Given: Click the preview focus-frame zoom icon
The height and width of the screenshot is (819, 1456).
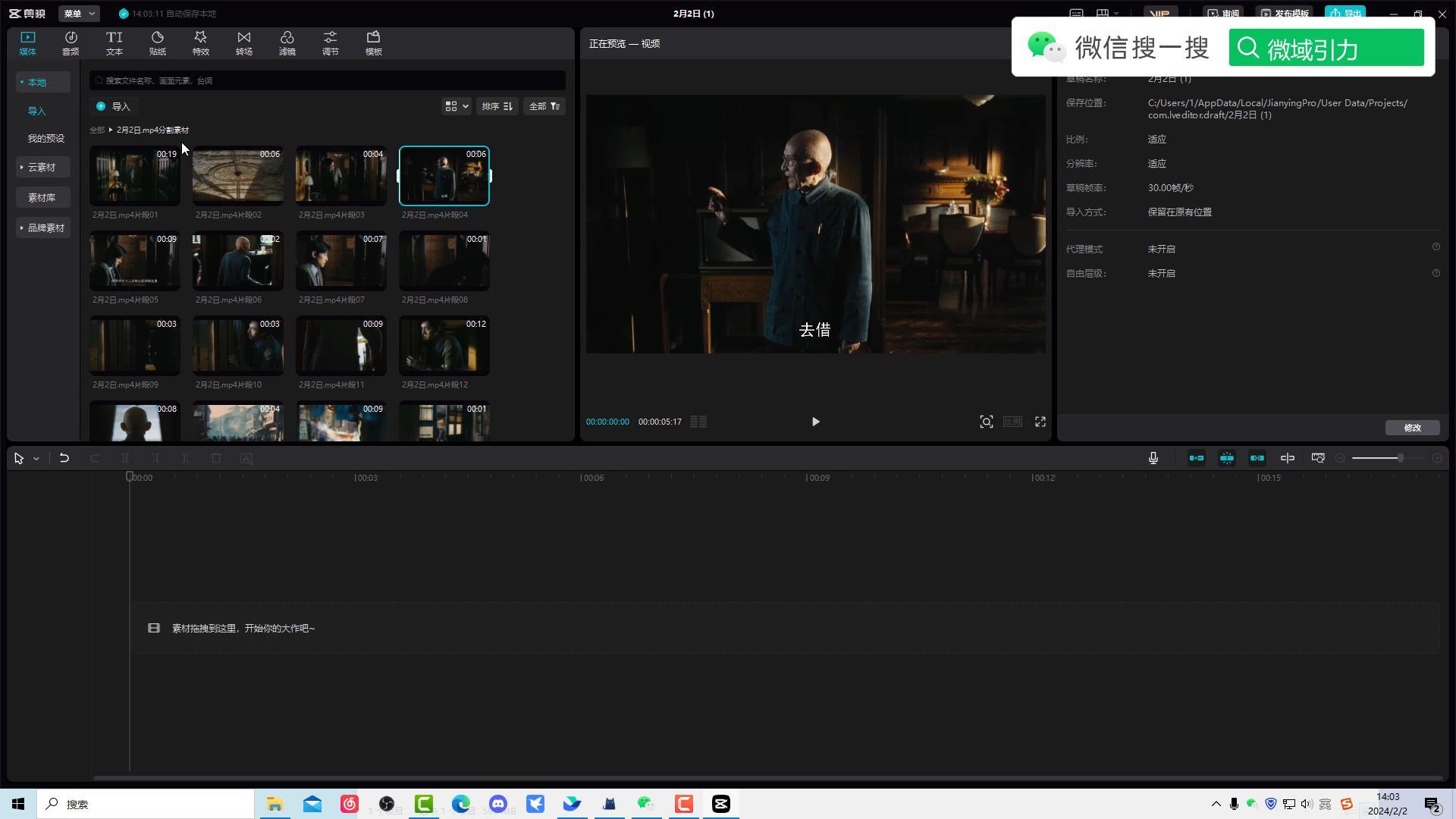Looking at the screenshot, I should (x=986, y=422).
